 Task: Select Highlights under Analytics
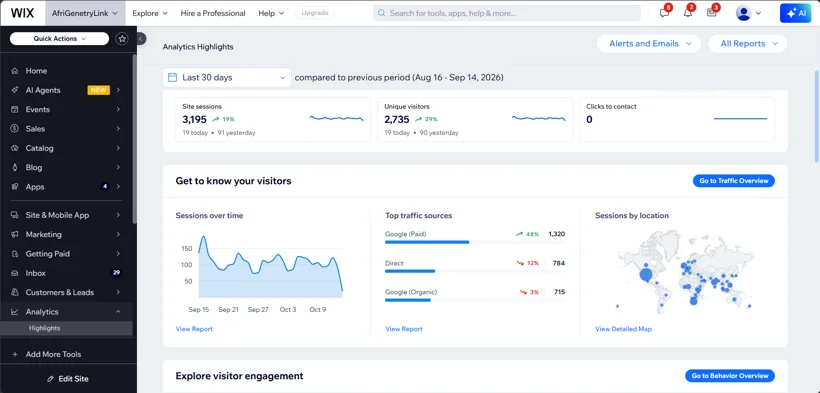[x=66, y=328]
